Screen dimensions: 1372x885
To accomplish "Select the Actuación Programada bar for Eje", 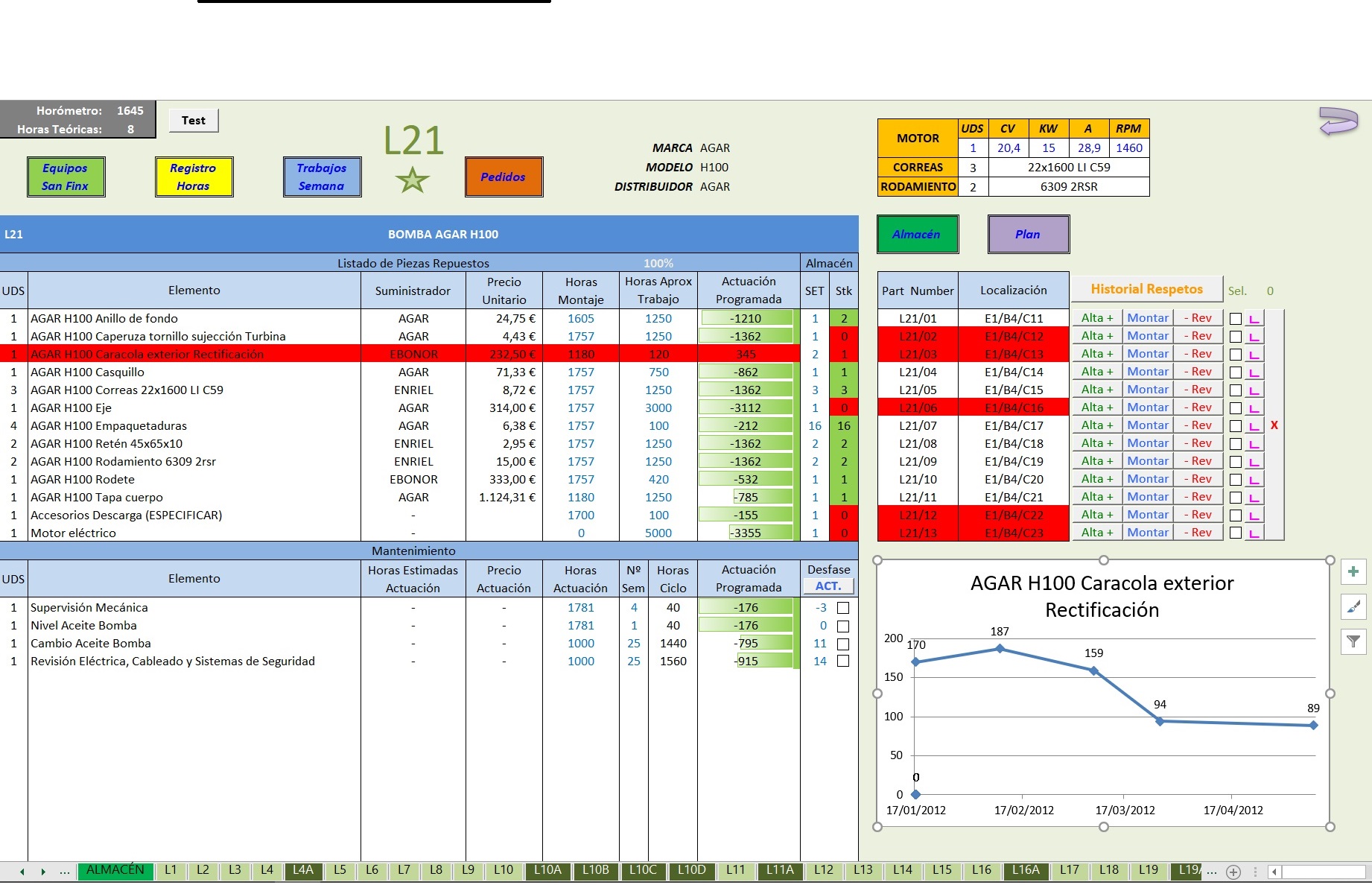I will click(x=747, y=408).
